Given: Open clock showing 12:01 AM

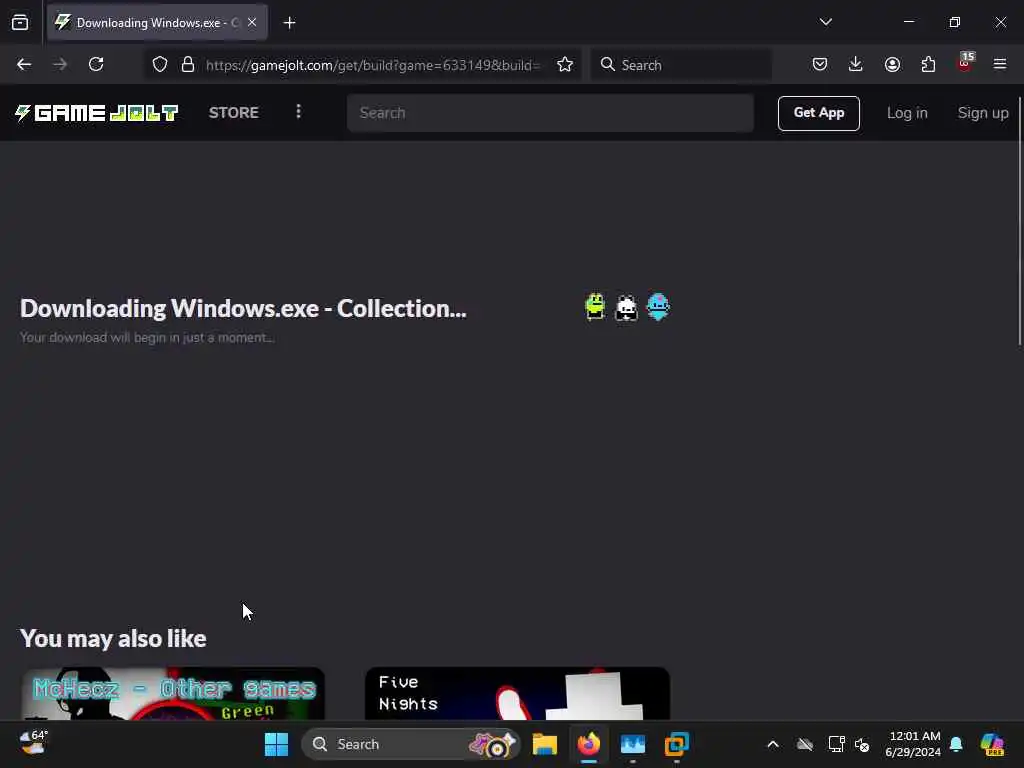Looking at the screenshot, I should tap(913, 744).
